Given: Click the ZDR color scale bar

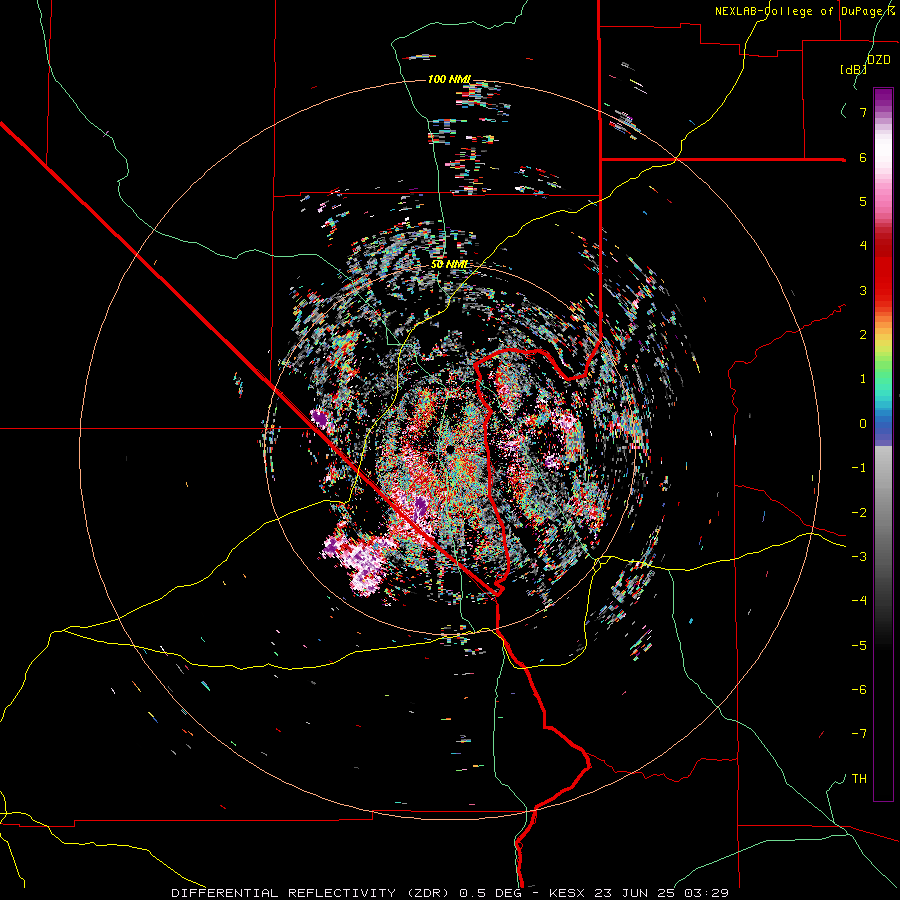Looking at the screenshot, I should (883, 444).
